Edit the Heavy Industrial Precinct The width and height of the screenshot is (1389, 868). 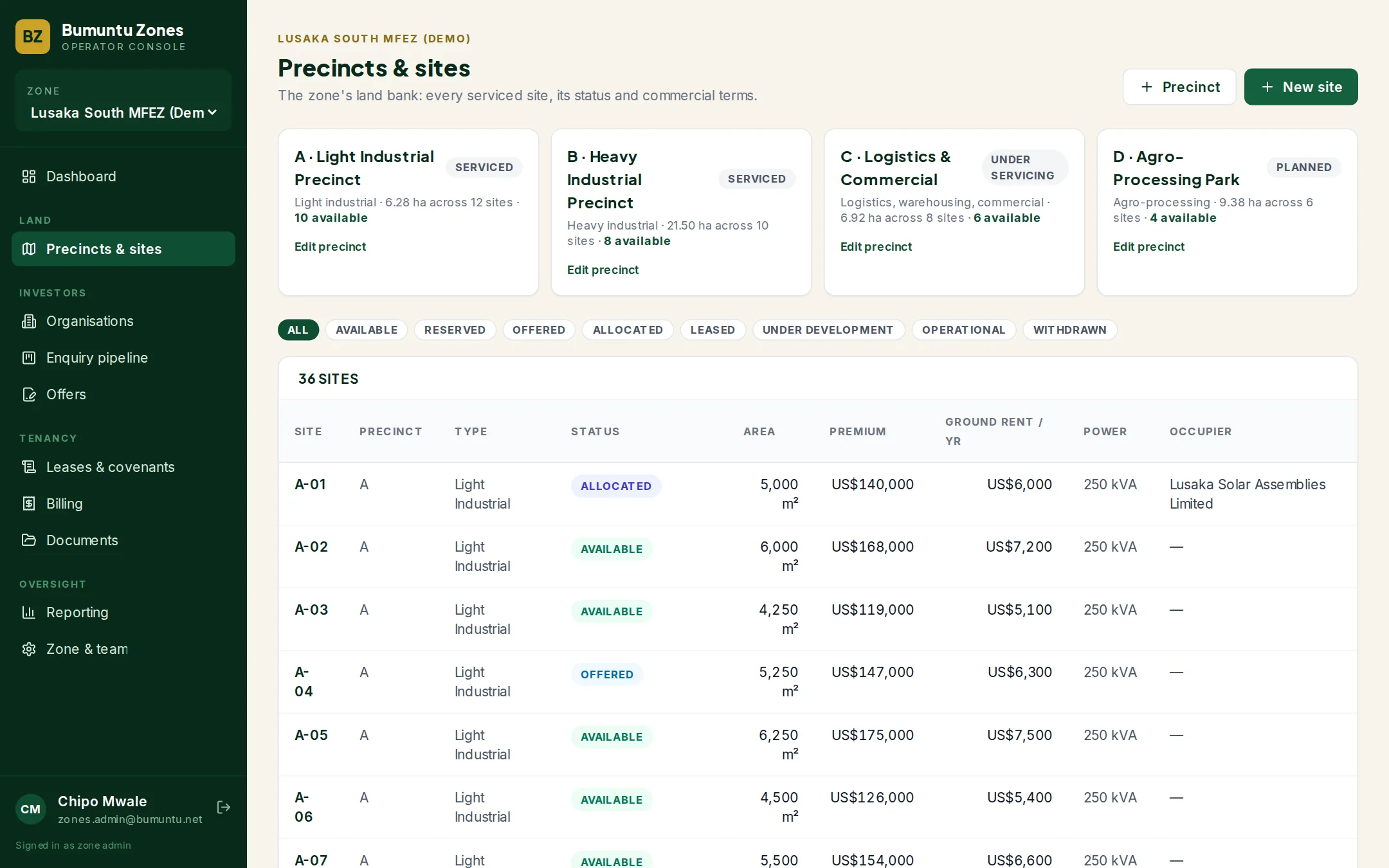[x=603, y=270]
